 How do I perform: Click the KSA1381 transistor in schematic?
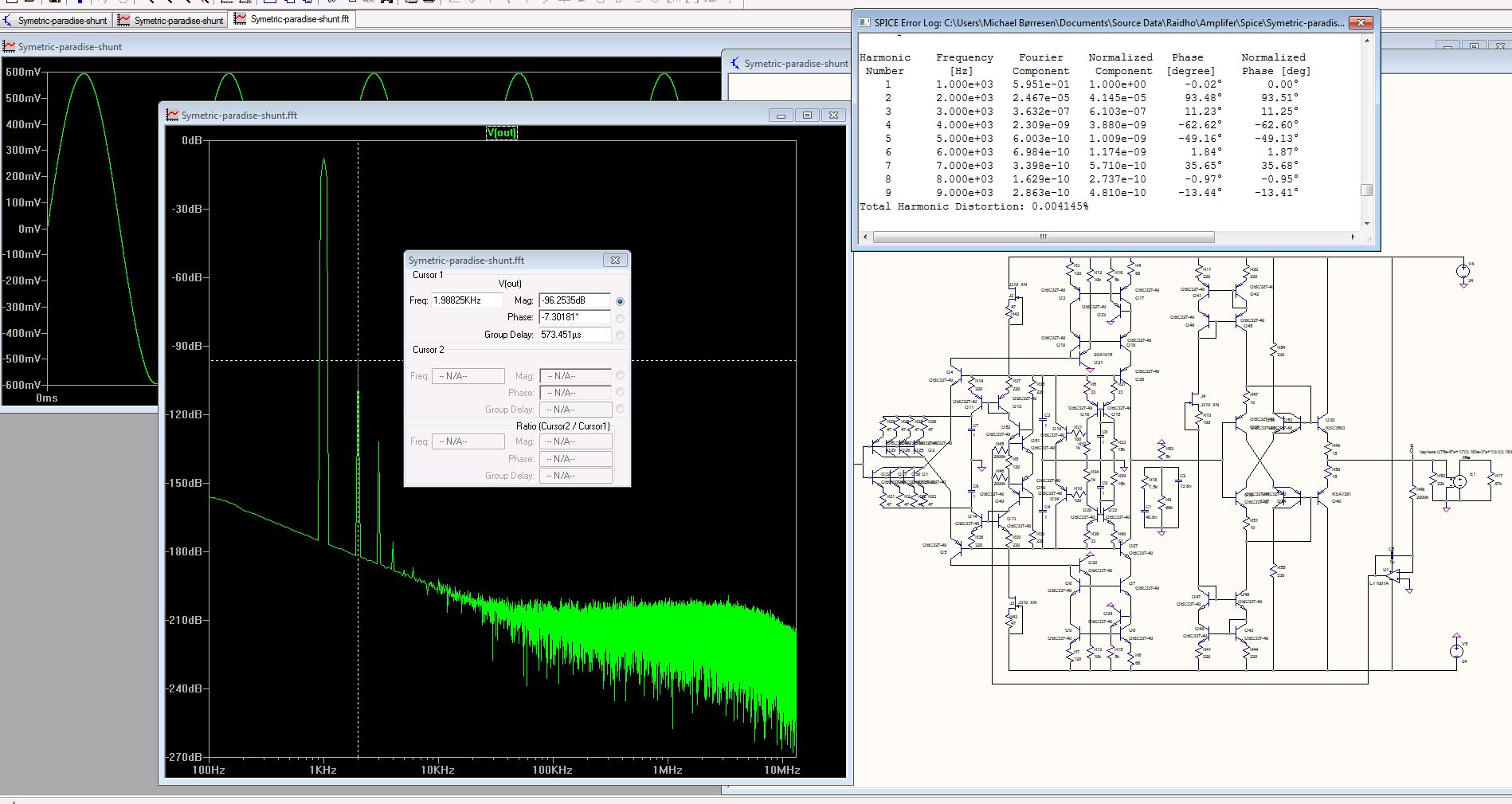1322,497
